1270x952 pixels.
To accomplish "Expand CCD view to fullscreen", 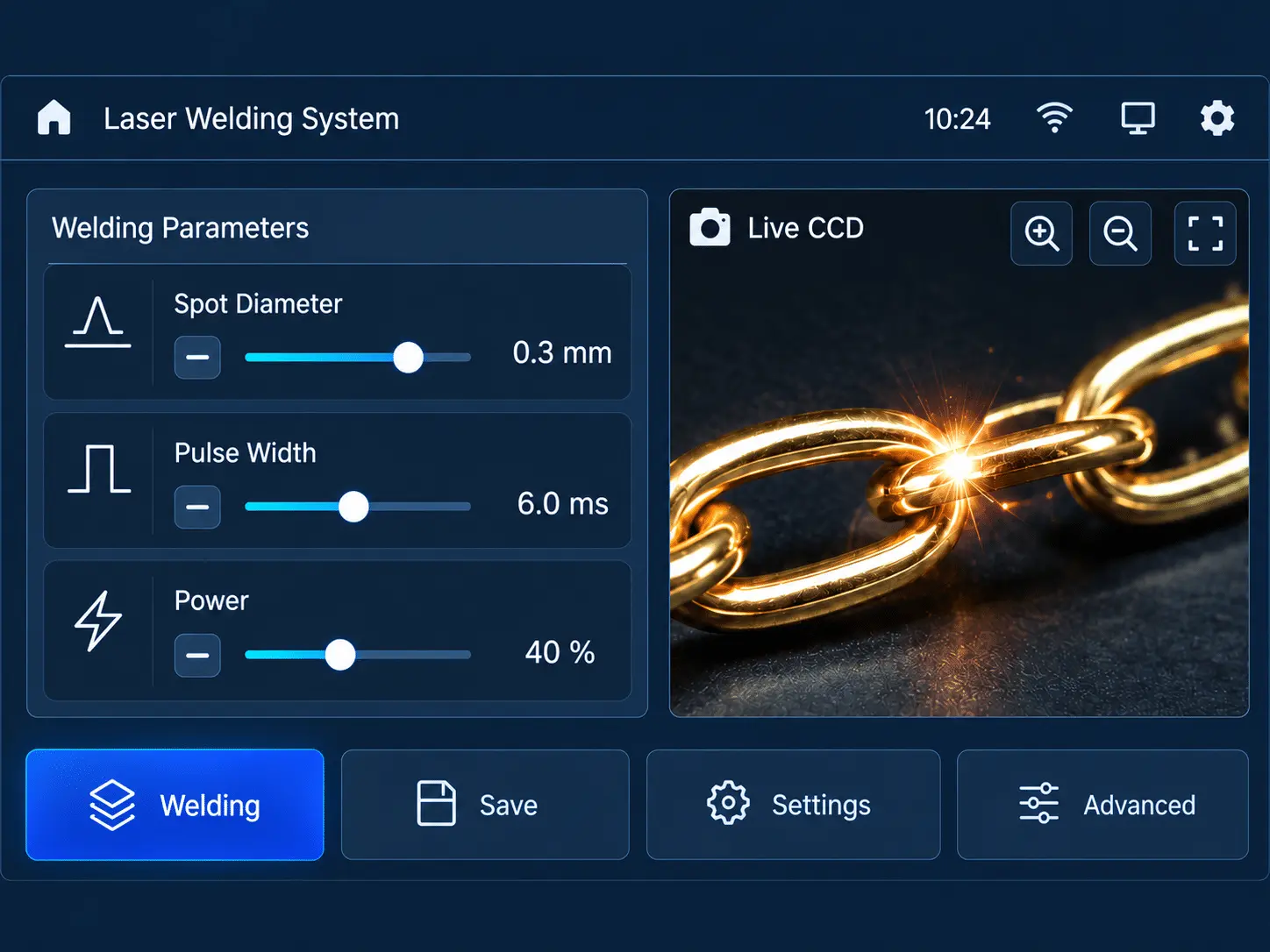I will coord(1205,233).
